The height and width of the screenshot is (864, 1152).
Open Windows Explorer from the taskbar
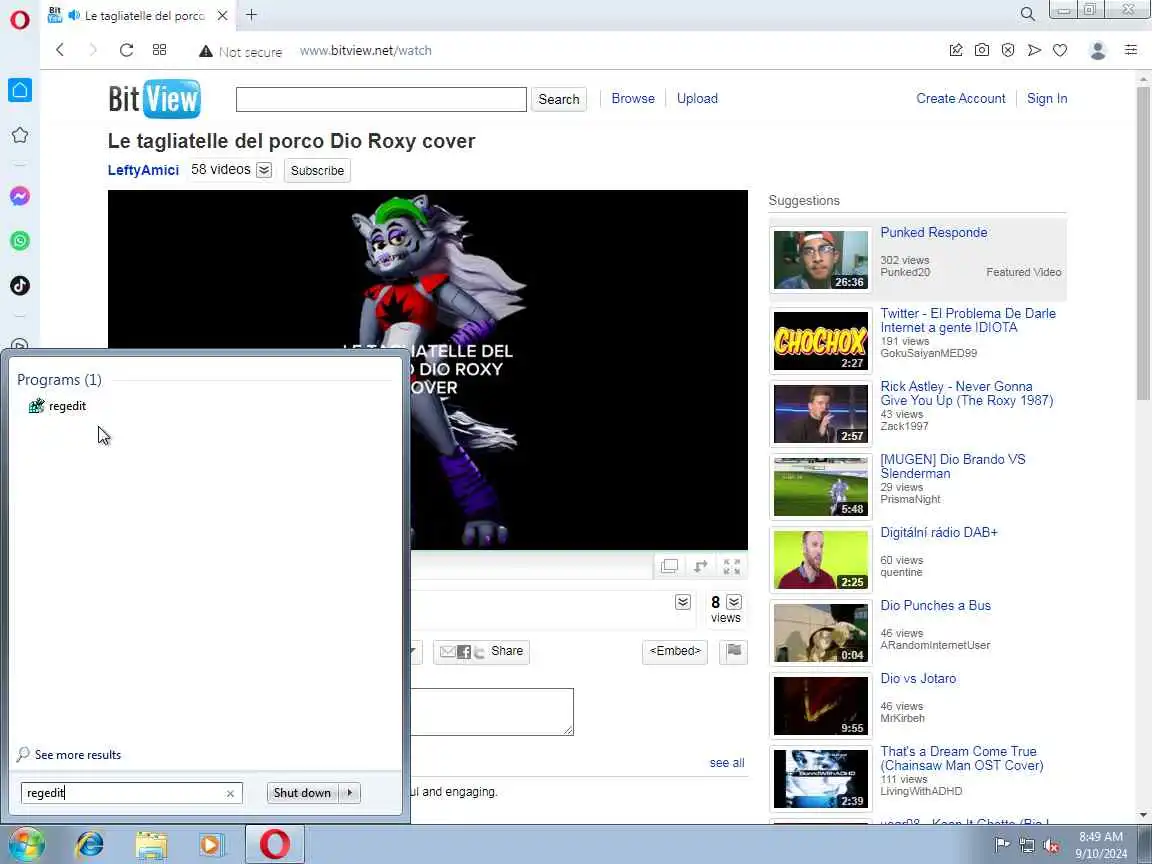(151, 844)
